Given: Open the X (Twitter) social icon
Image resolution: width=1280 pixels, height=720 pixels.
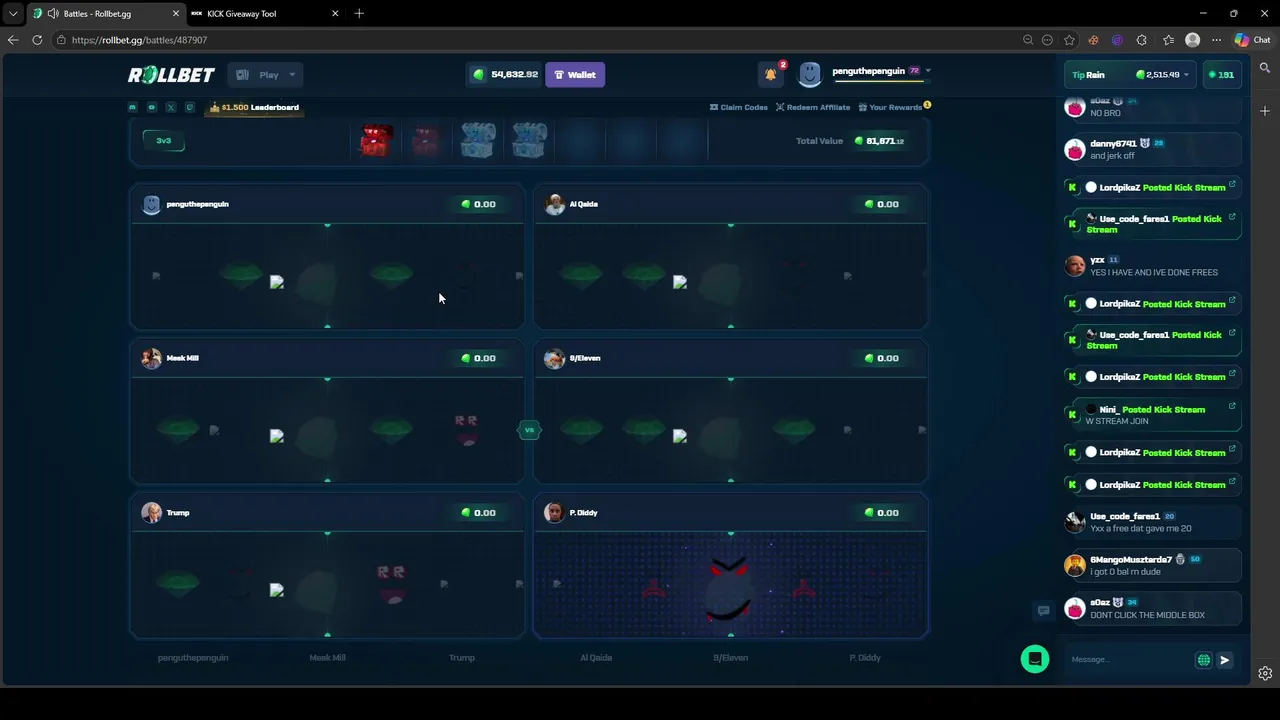Looking at the screenshot, I should point(171,107).
